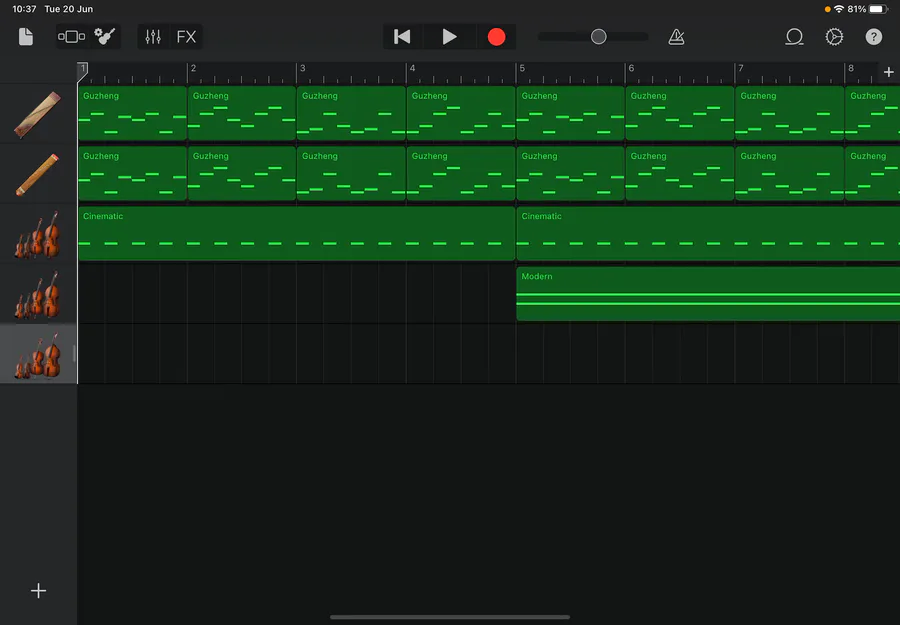Select second-track Guzheng region at bar 3
This screenshot has height=625, width=900.
[x=351, y=173]
